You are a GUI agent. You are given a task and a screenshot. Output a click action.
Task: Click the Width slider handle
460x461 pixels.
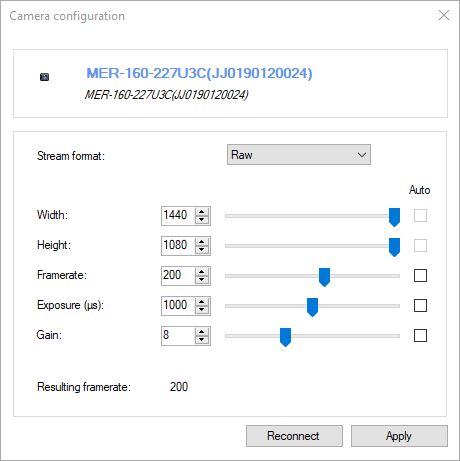(394, 217)
